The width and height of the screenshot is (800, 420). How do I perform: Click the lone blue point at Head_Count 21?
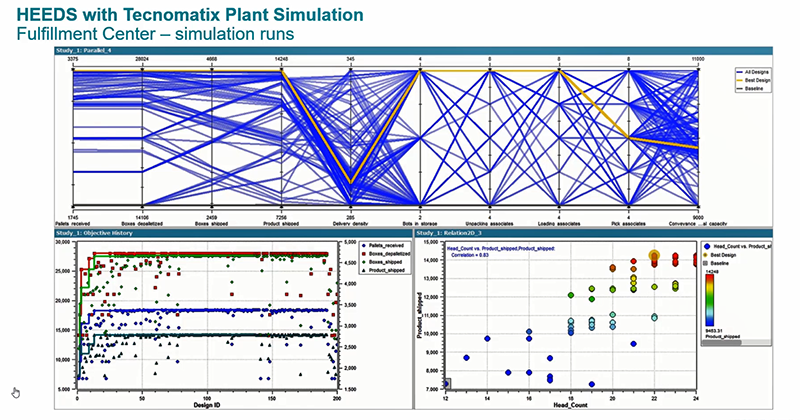[x=634, y=344]
